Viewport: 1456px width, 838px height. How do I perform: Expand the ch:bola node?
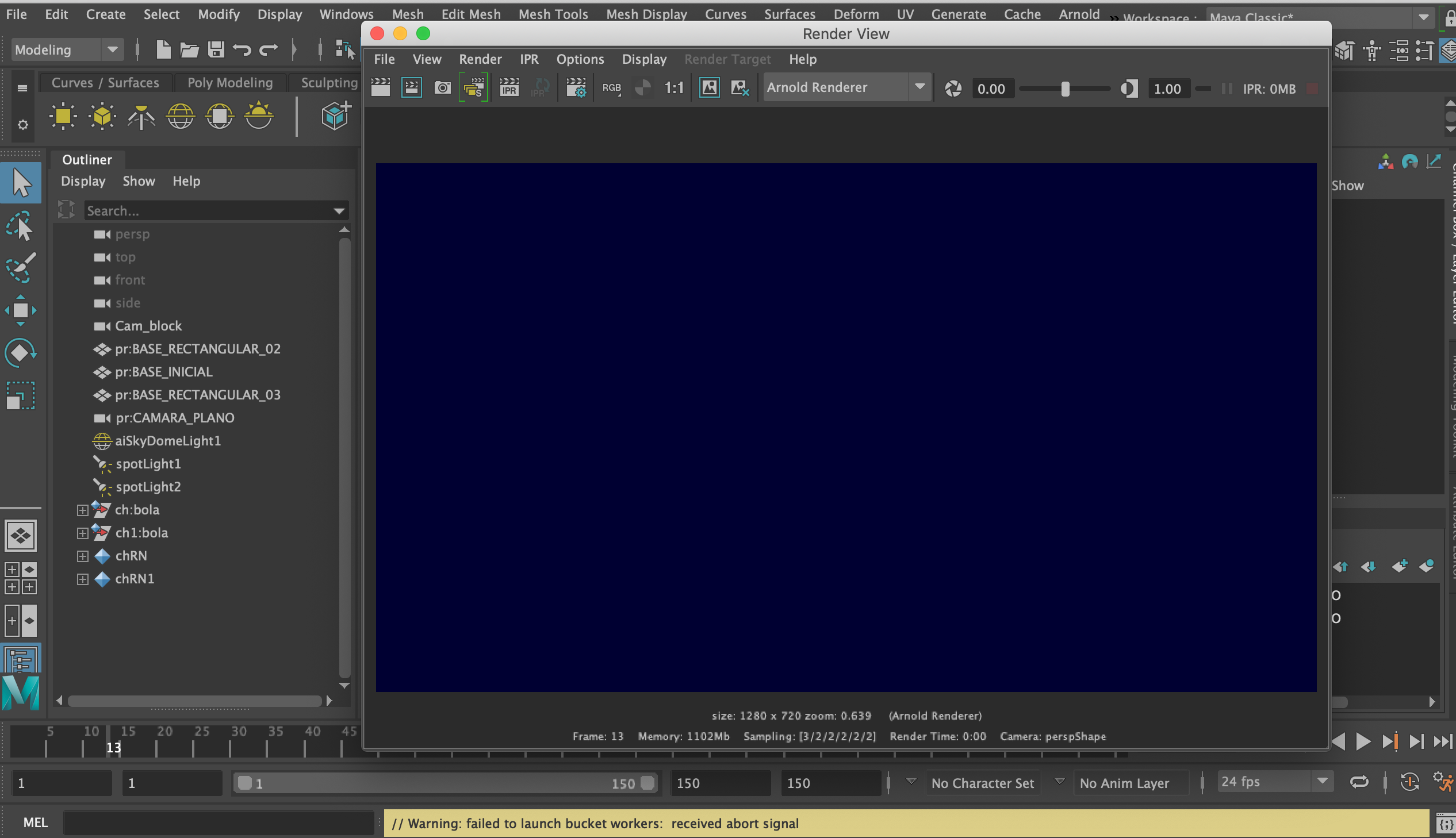[x=82, y=510]
